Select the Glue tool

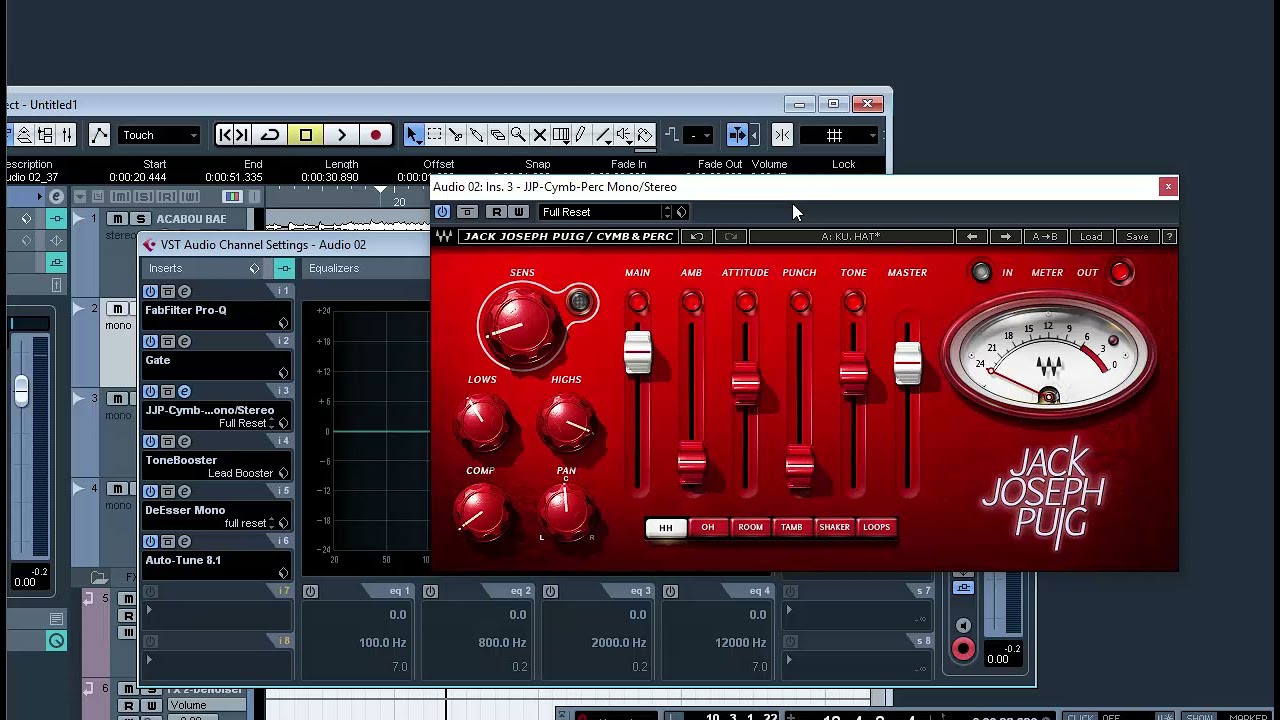[x=477, y=135]
